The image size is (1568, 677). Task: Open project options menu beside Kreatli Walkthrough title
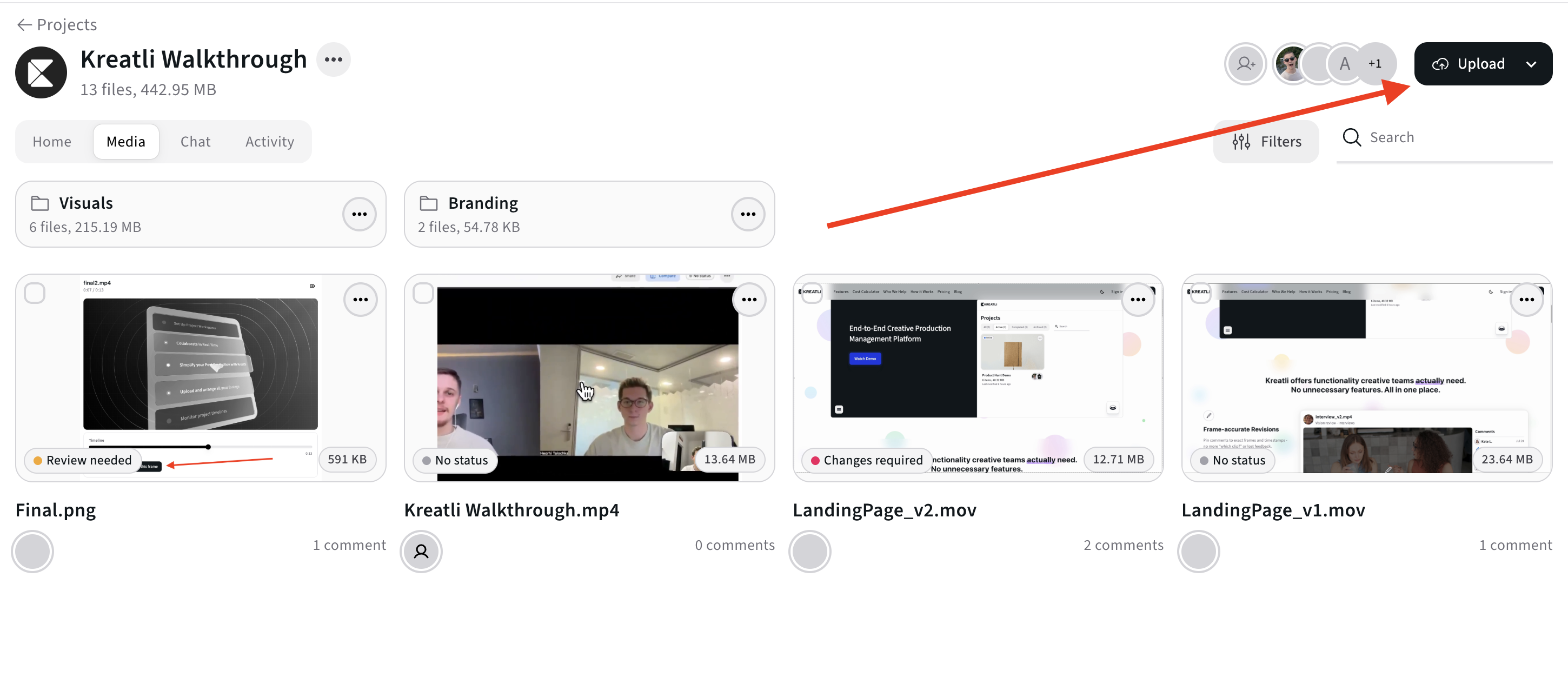click(x=333, y=59)
